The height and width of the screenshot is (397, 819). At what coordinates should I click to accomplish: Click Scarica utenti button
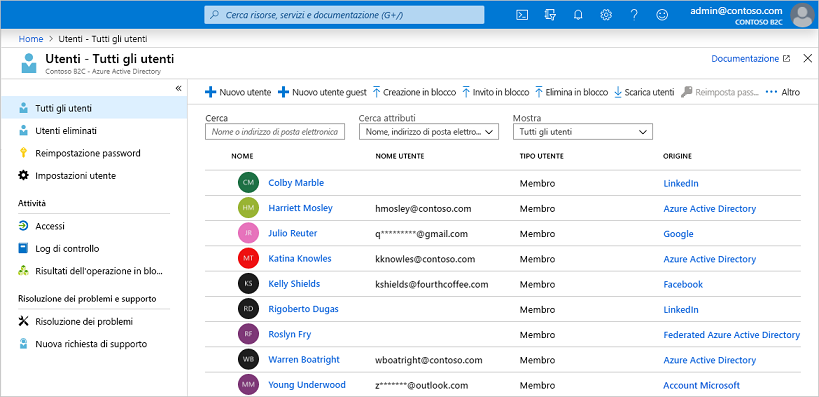(x=644, y=92)
